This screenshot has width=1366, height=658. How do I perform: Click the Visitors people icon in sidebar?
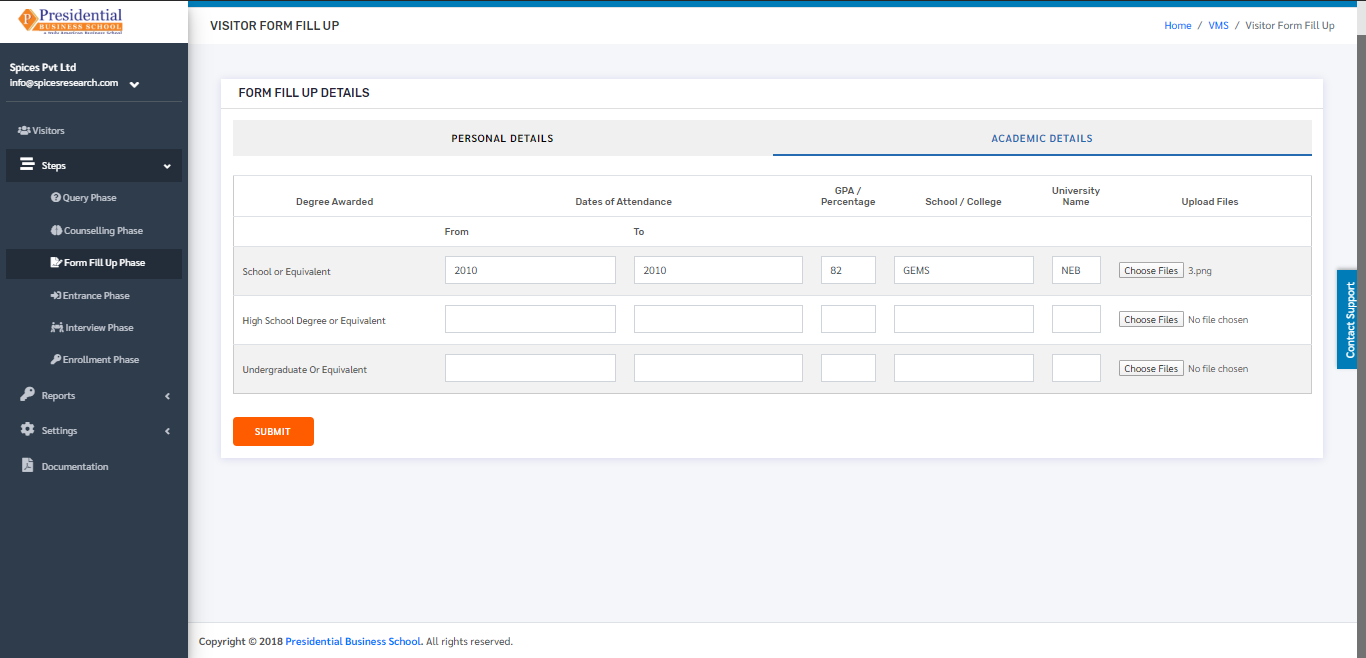click(24, 131)
